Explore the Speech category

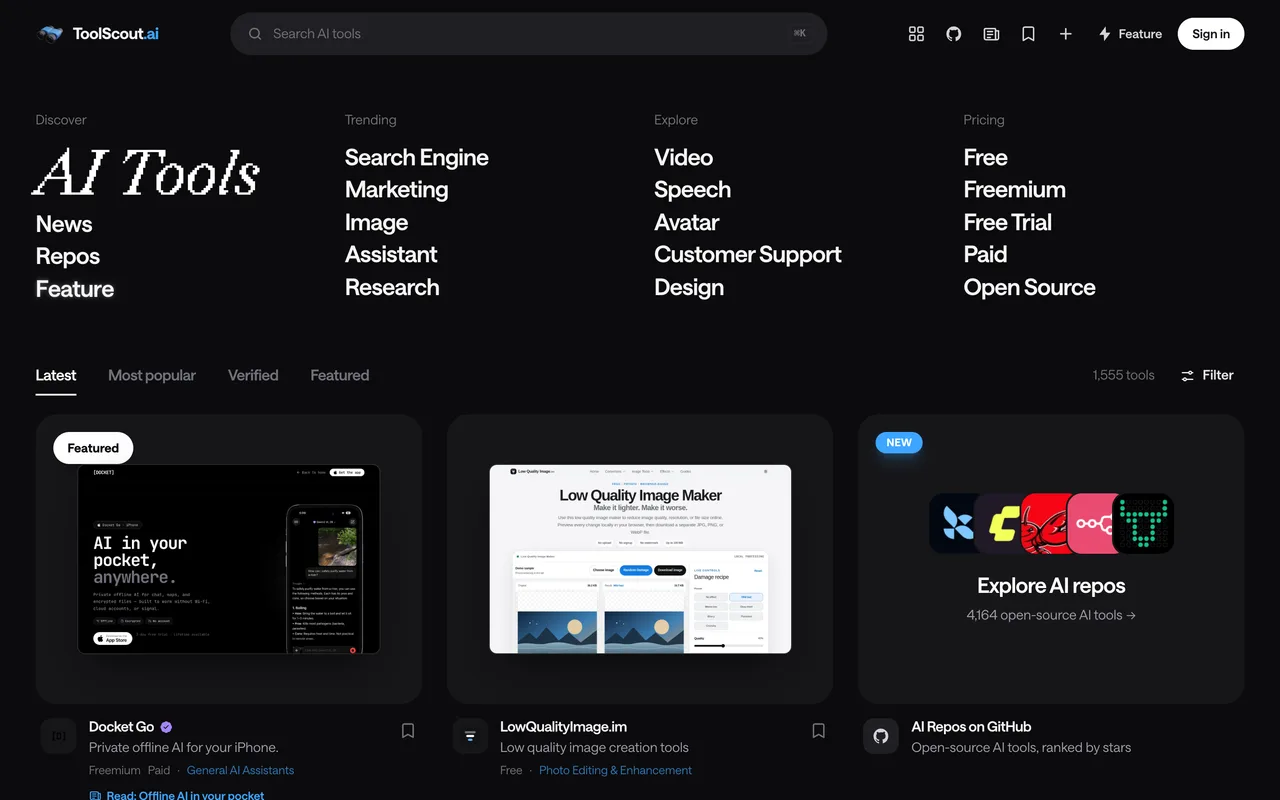(693, 189)
